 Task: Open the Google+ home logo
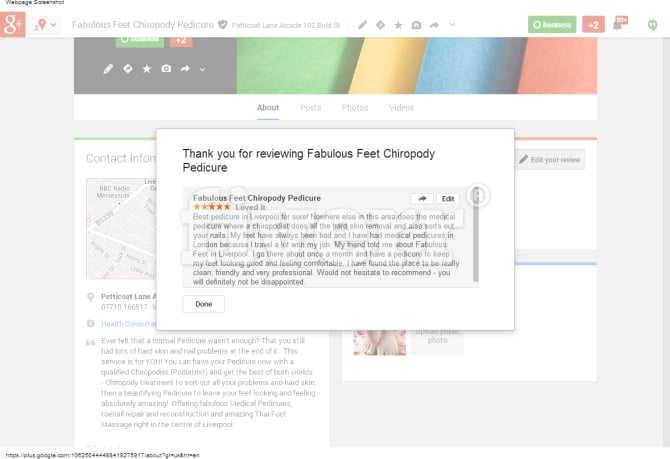pos(13,24)
